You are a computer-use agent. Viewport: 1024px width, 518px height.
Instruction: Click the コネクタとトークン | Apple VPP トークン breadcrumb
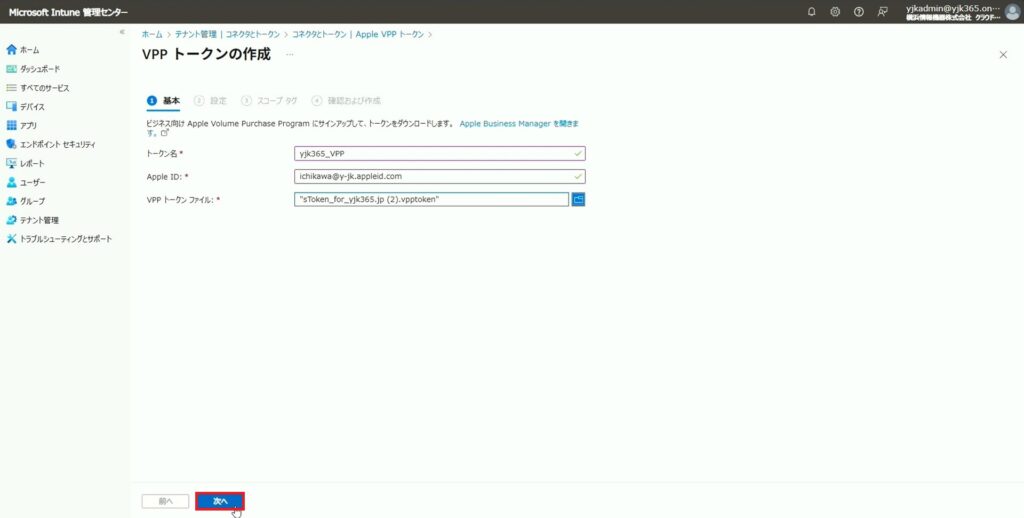pos(358,34)
